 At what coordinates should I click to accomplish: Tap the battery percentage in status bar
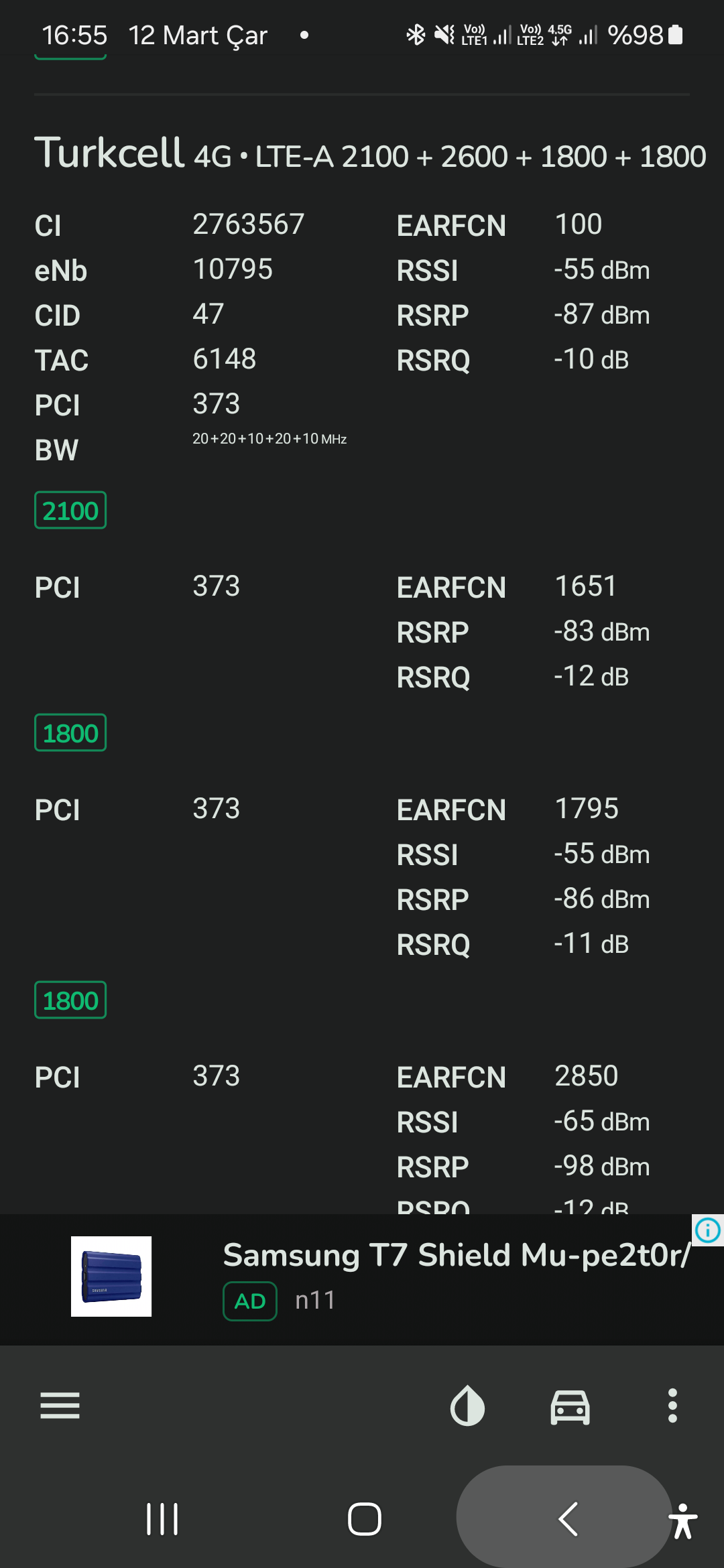click(636, 35)
